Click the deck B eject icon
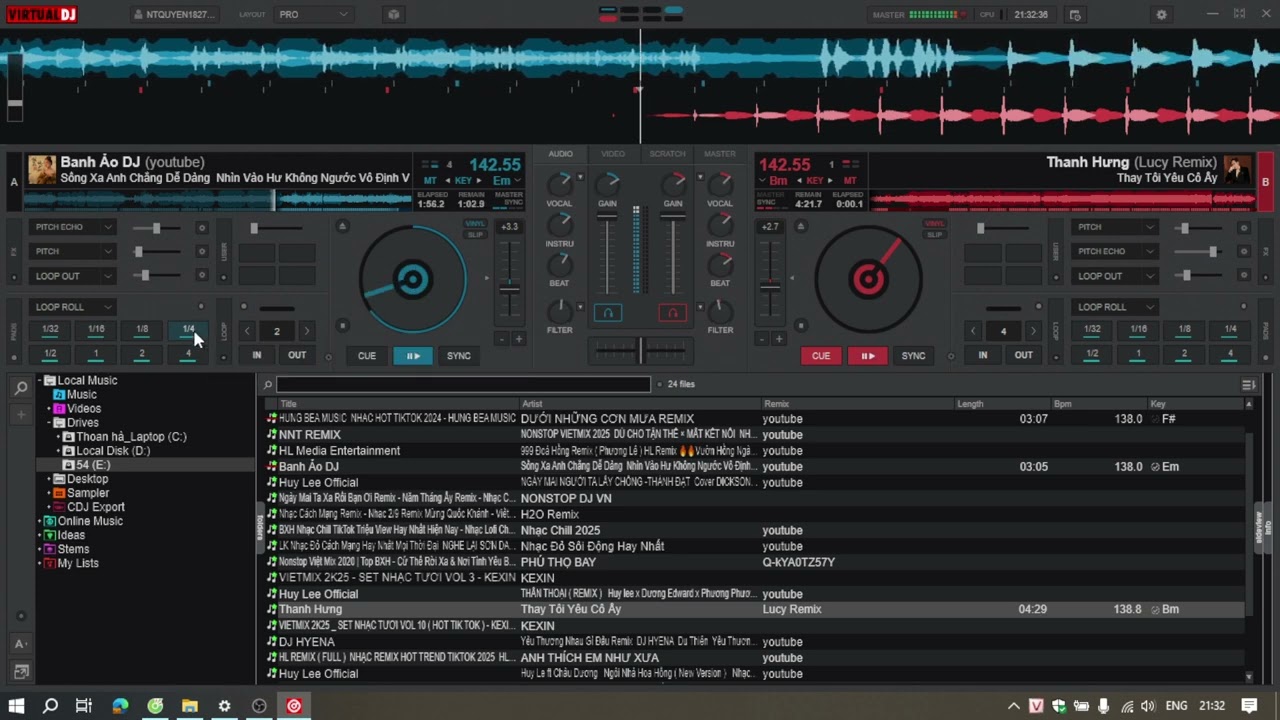 click(x=800, y=226)
